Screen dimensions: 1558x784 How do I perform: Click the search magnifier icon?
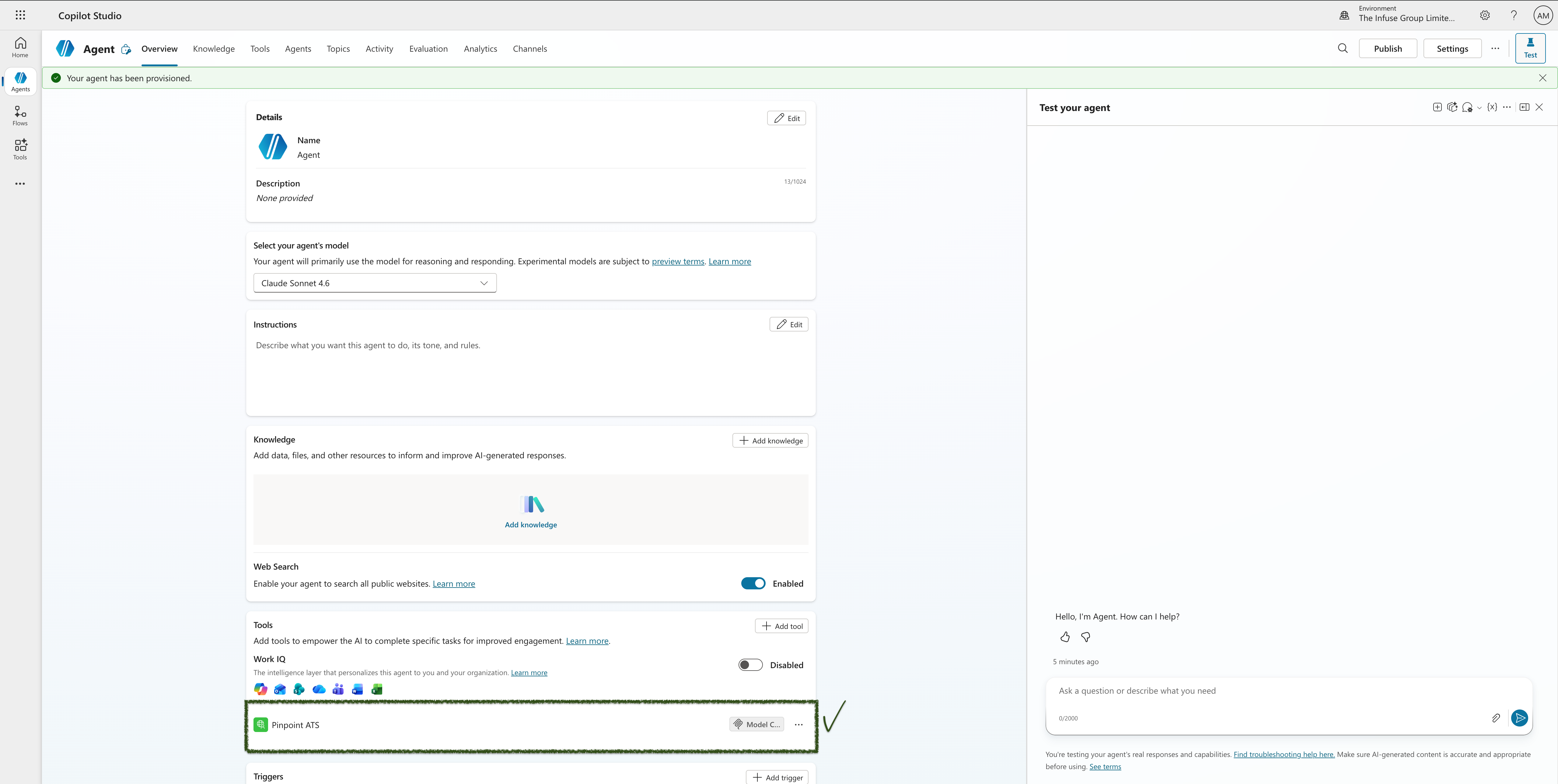click(1343, 48)
